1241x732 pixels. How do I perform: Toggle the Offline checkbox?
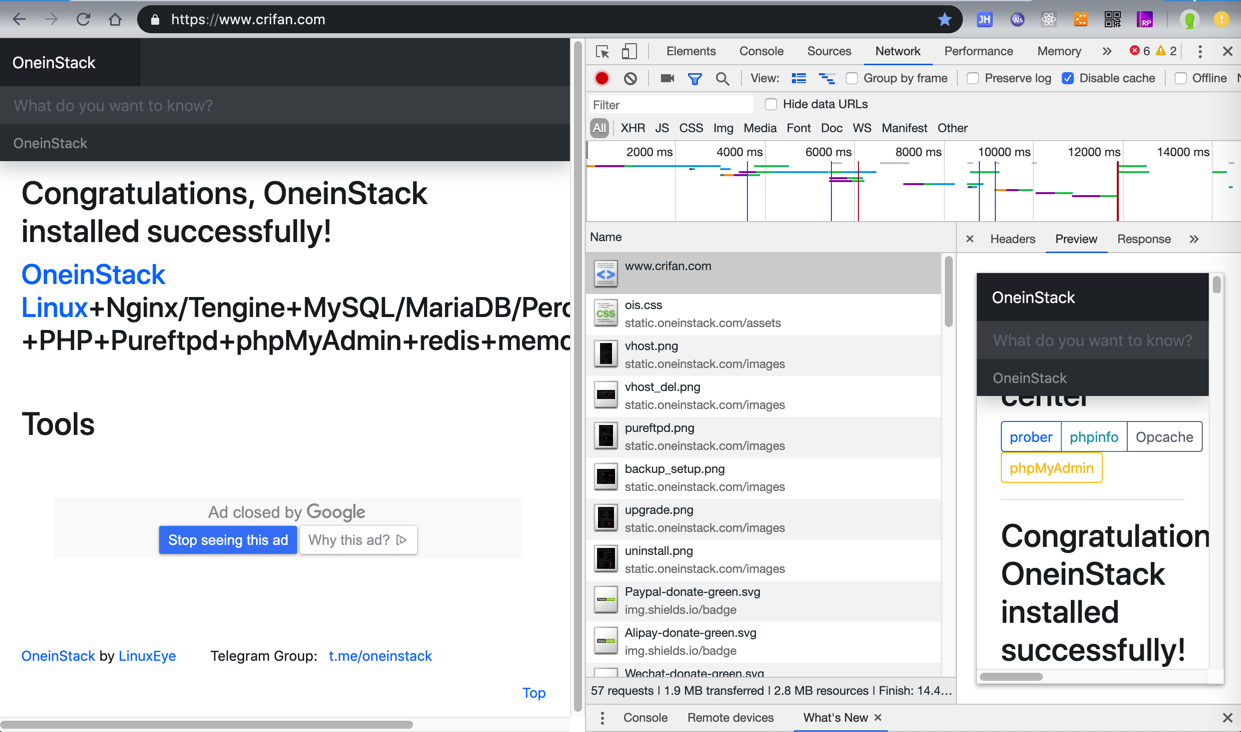click(x=1181, y=78)
